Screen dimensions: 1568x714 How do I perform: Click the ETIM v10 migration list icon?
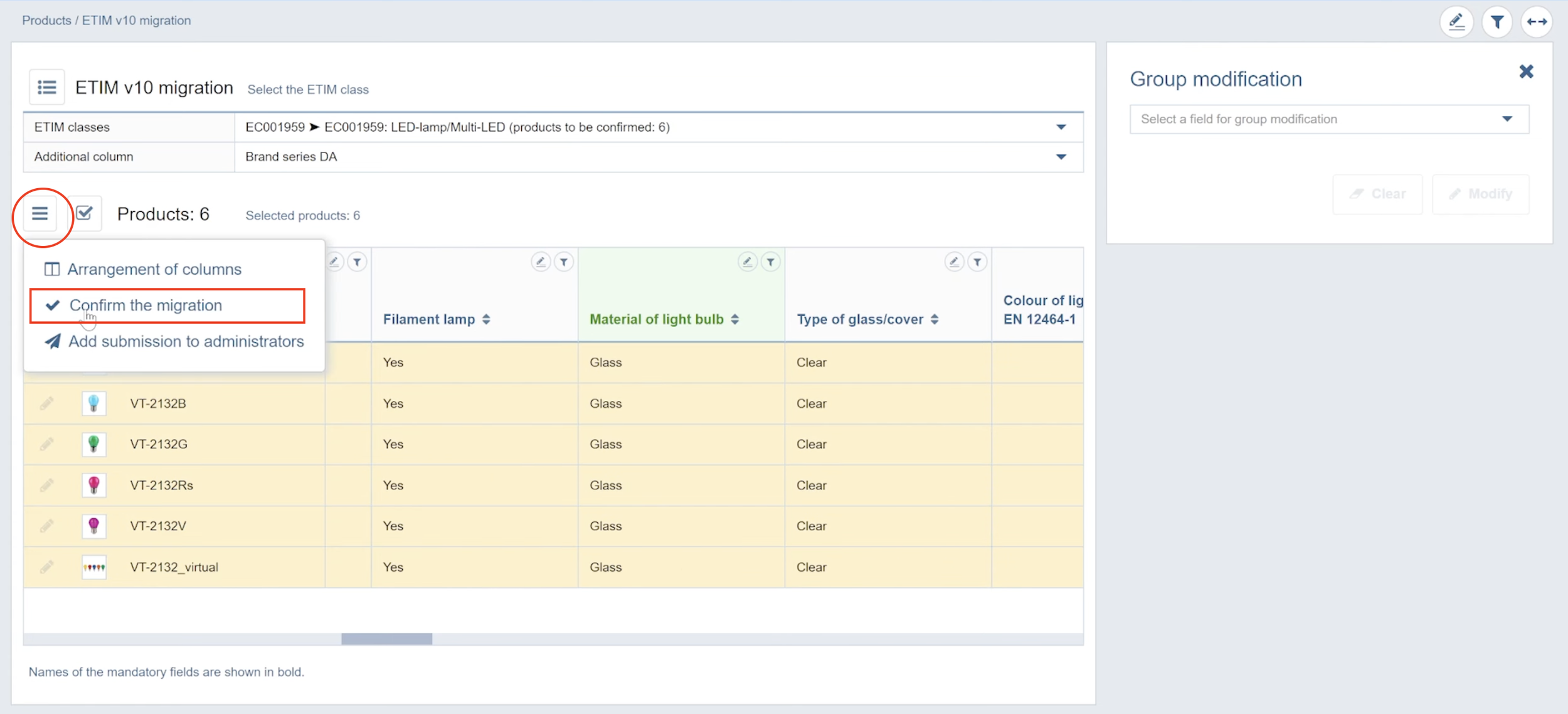(x=47, y=87)
